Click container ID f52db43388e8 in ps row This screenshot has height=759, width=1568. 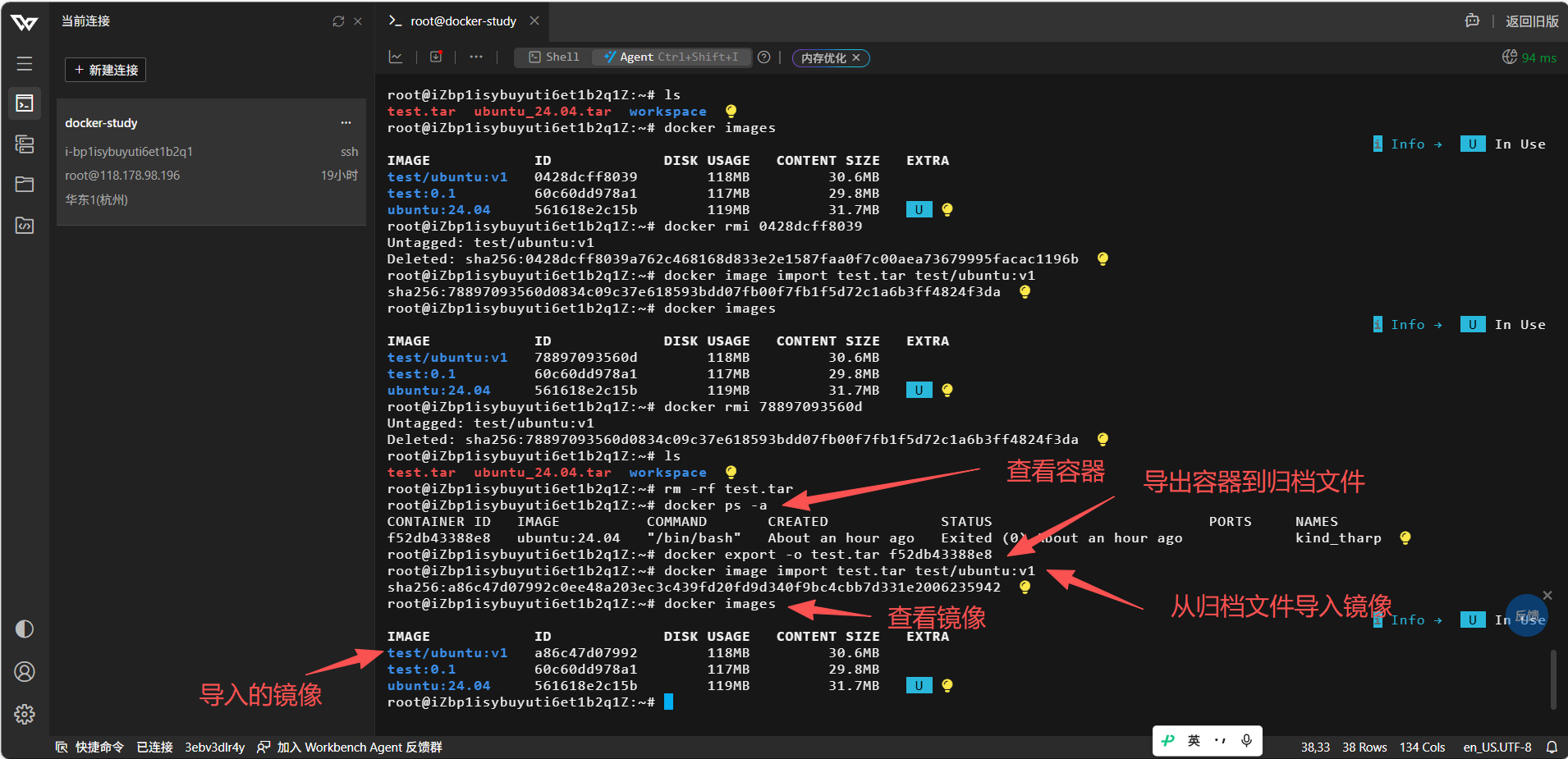(x=438, y=538)
